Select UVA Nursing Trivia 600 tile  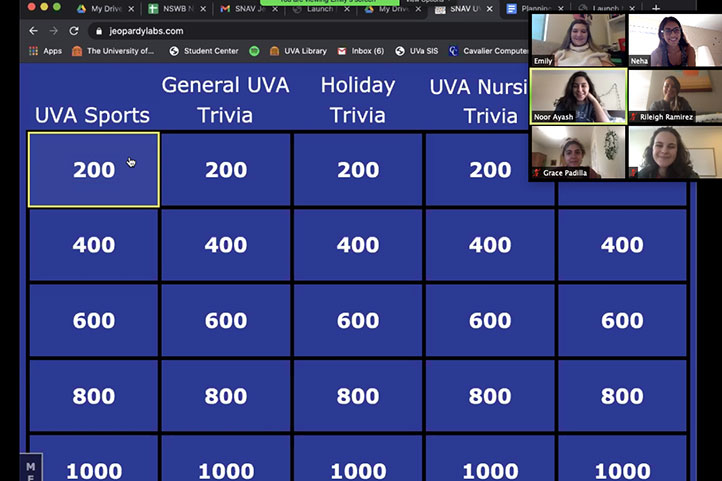pos(490,320)
